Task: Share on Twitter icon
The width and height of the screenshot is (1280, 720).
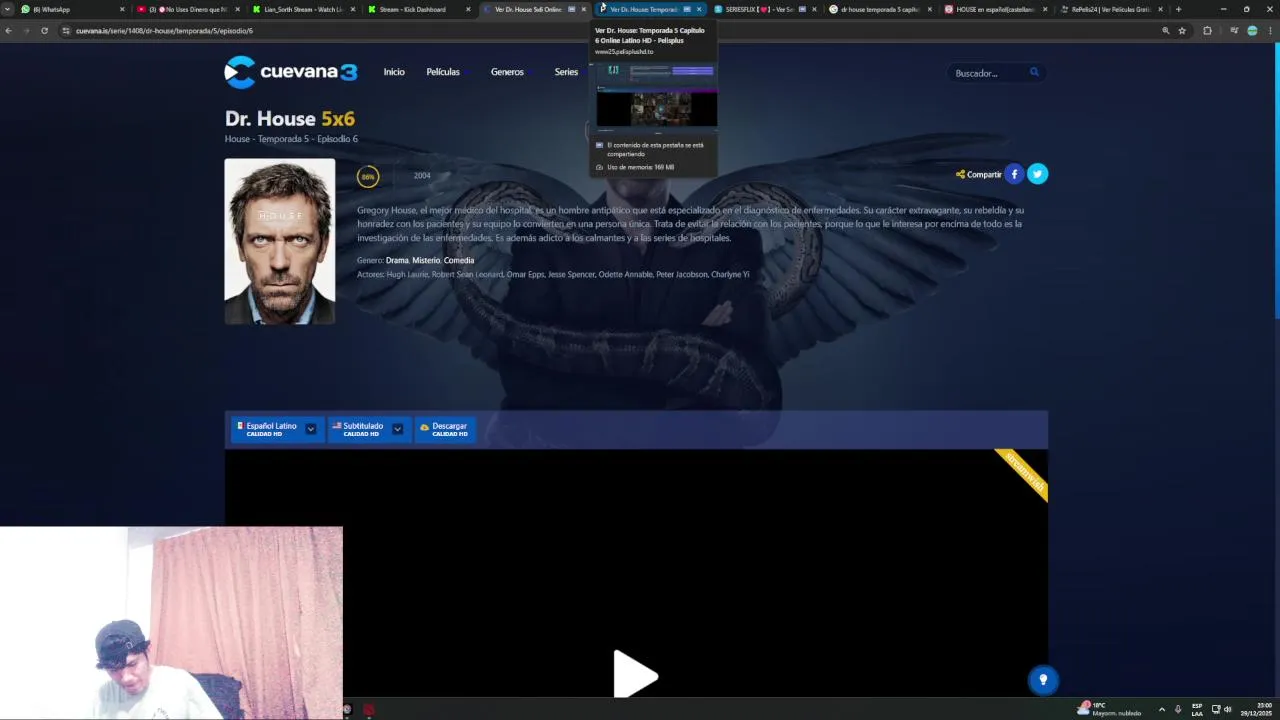Action: point(1037,174)
